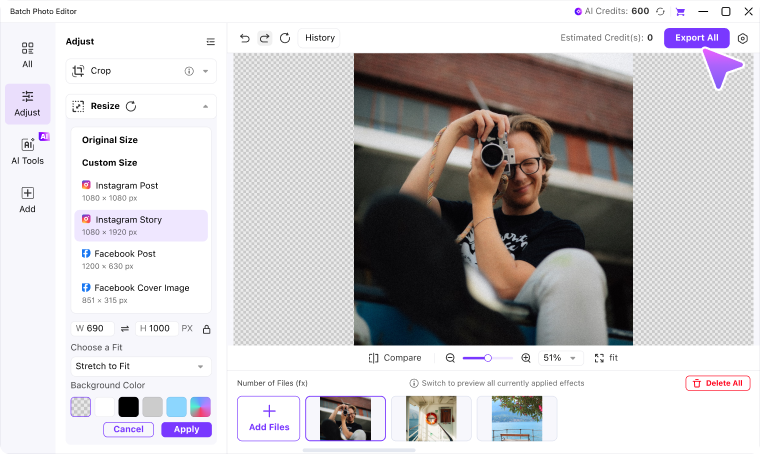Click the shopping cart icon
The image size is (760, 455).
[x=681, y=12]
